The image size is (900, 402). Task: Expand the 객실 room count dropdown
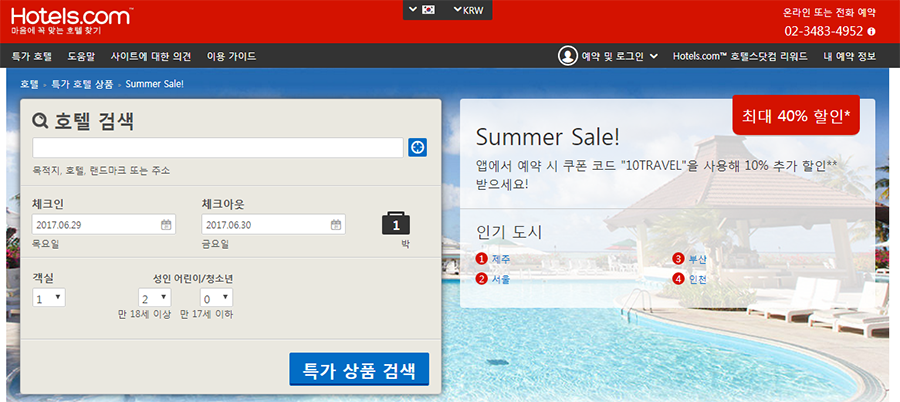(48, 298)
